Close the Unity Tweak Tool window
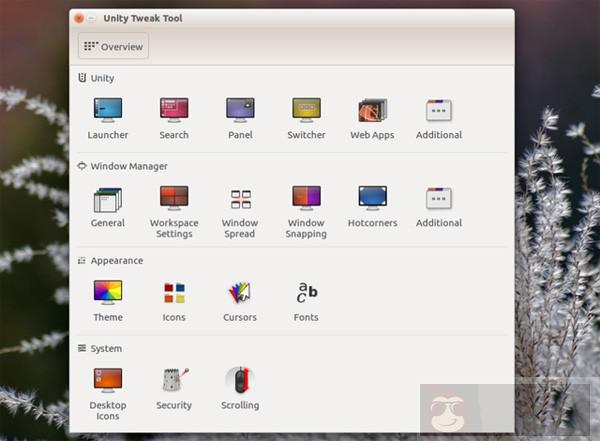Screen dimensions: 600x441 click(79, 18)
